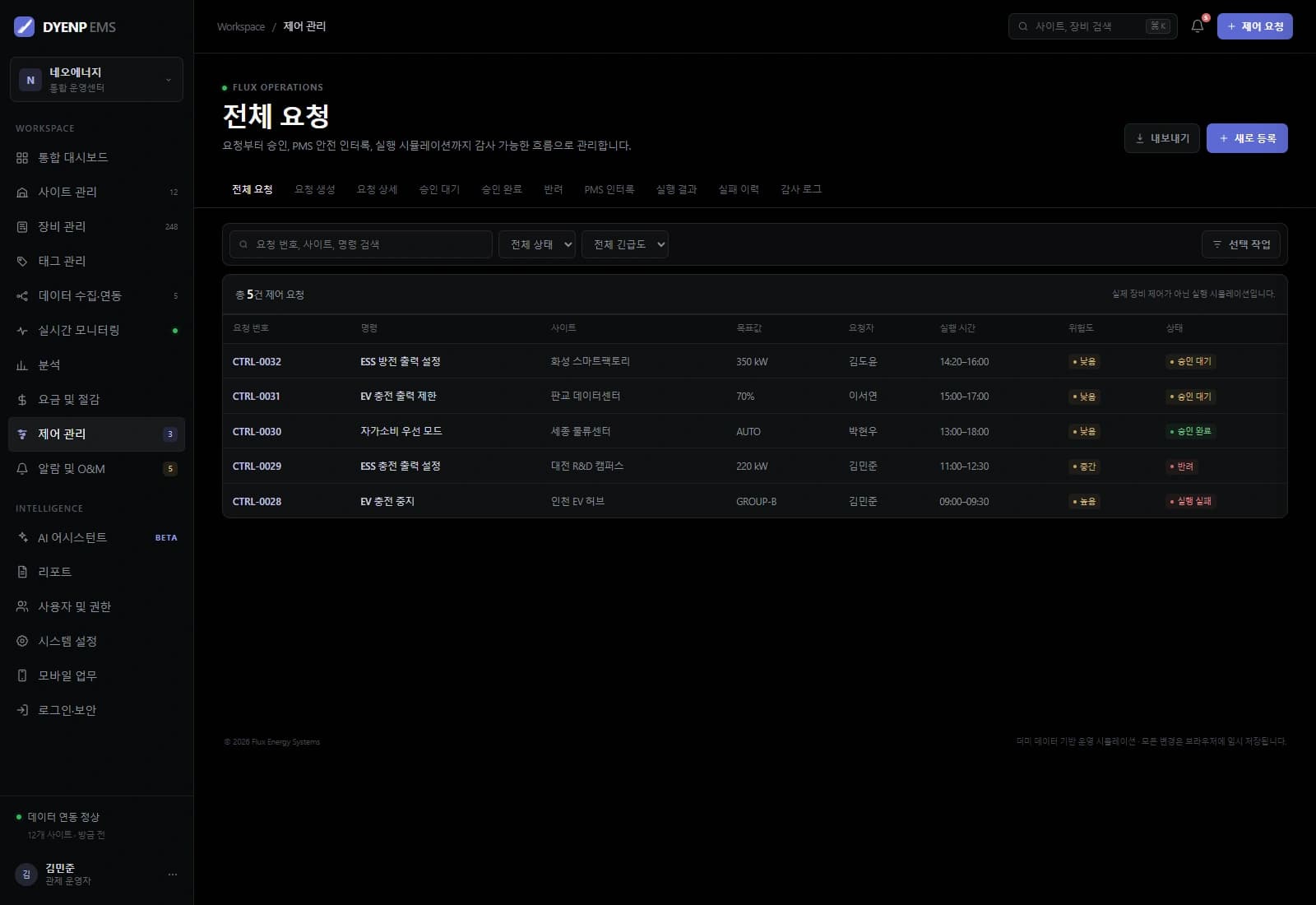Open 제어 관리 sidebar item
The image size is (1316, 905).
(x=96, y=434)
